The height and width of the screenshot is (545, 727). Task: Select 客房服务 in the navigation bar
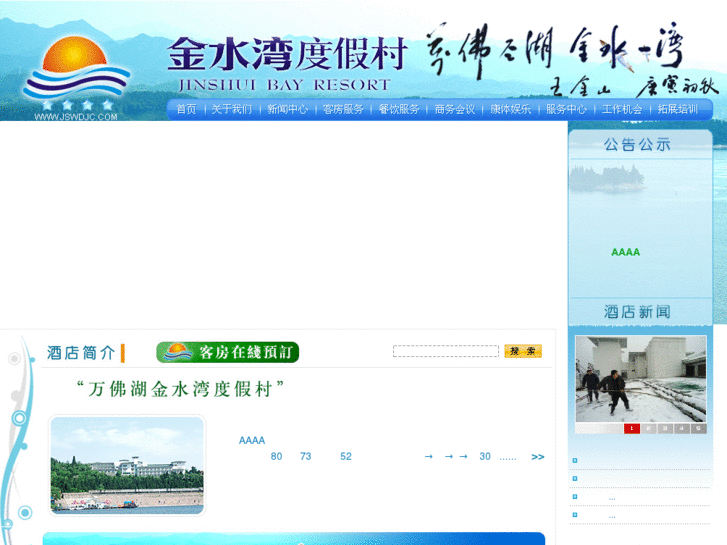pos(343,109)
